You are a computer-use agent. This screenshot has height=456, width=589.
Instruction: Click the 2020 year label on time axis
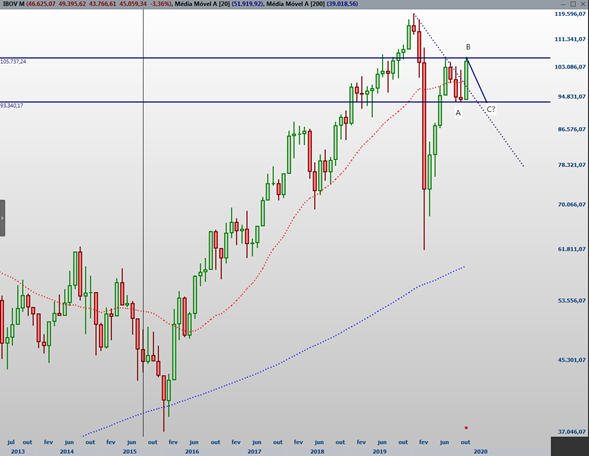480,451
